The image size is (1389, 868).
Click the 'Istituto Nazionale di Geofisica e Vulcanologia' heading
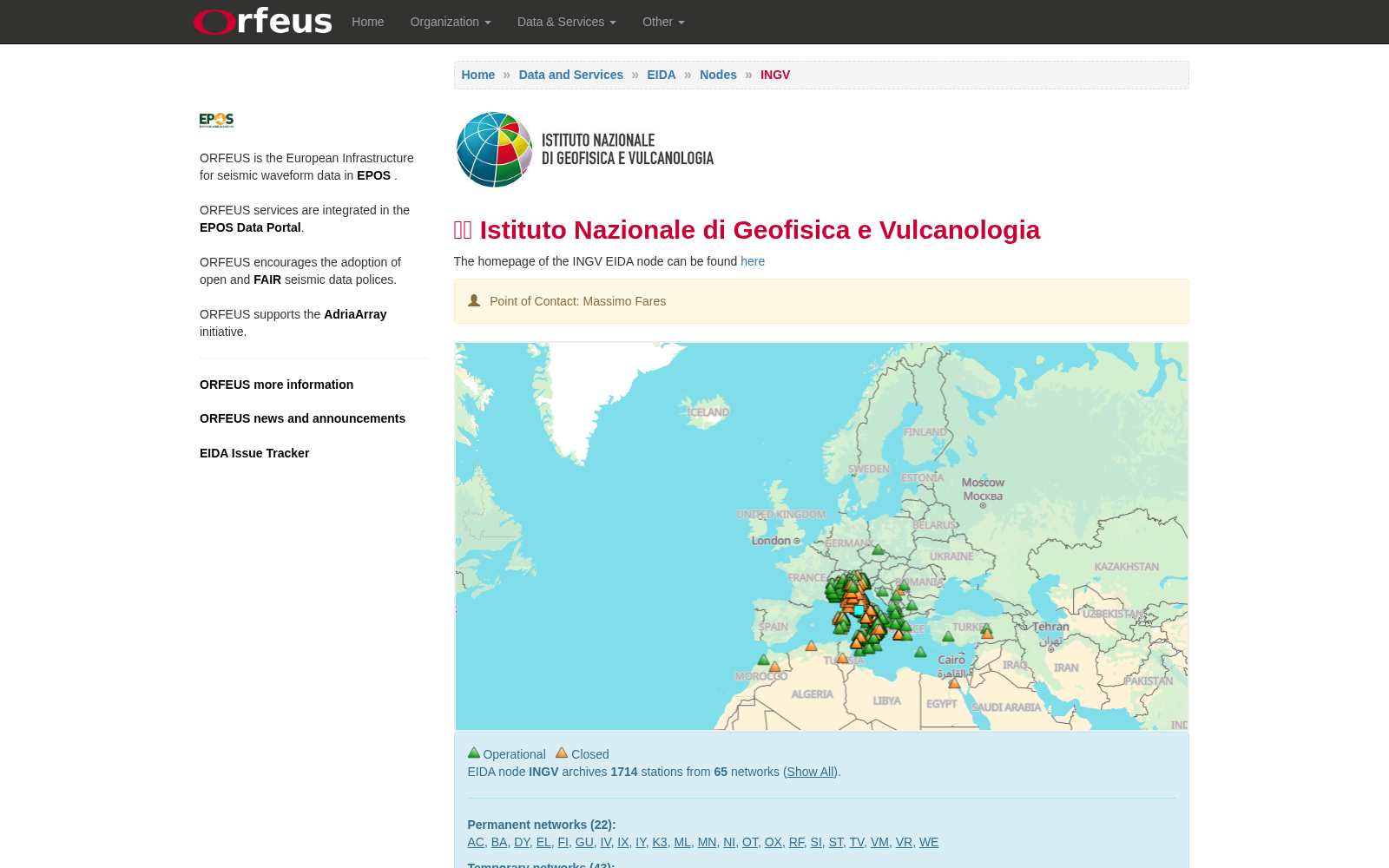(760, 230)
